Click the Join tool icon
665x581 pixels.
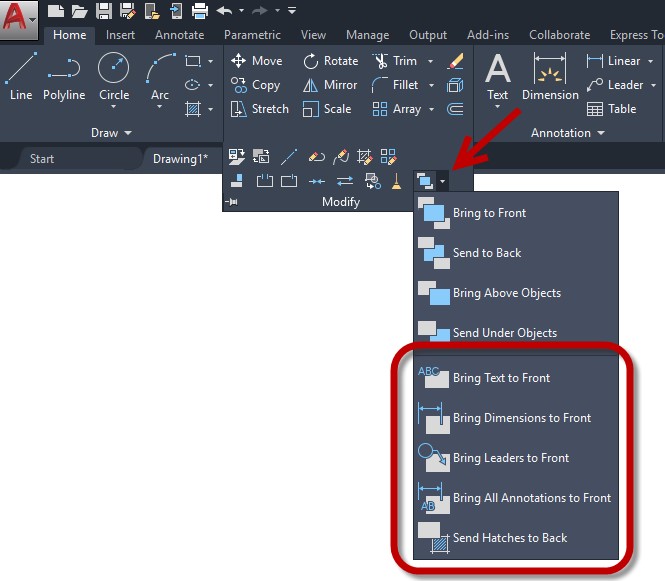coord(316,182)
